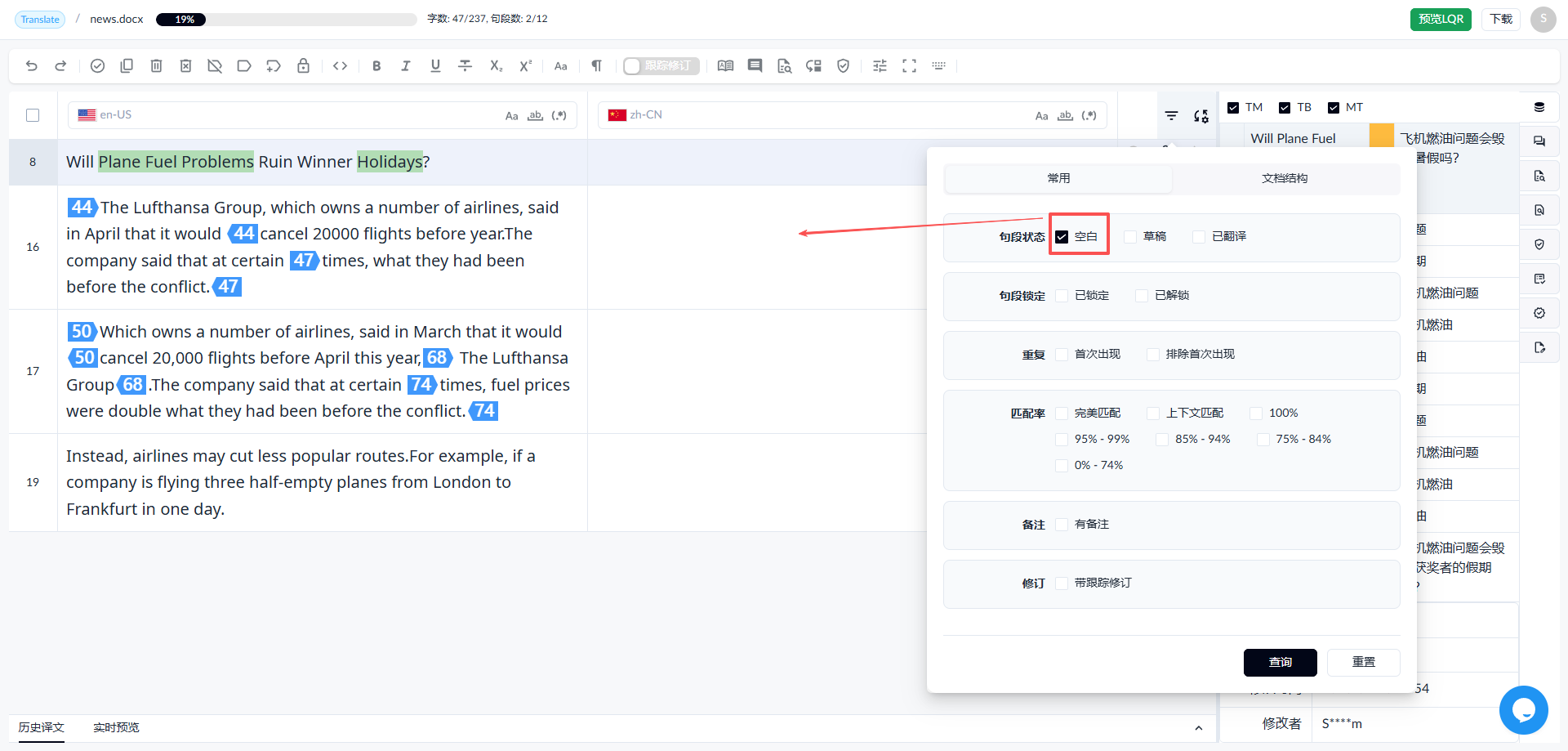
Task: Check the 已翻译 checkbox
Action: 1199,237
